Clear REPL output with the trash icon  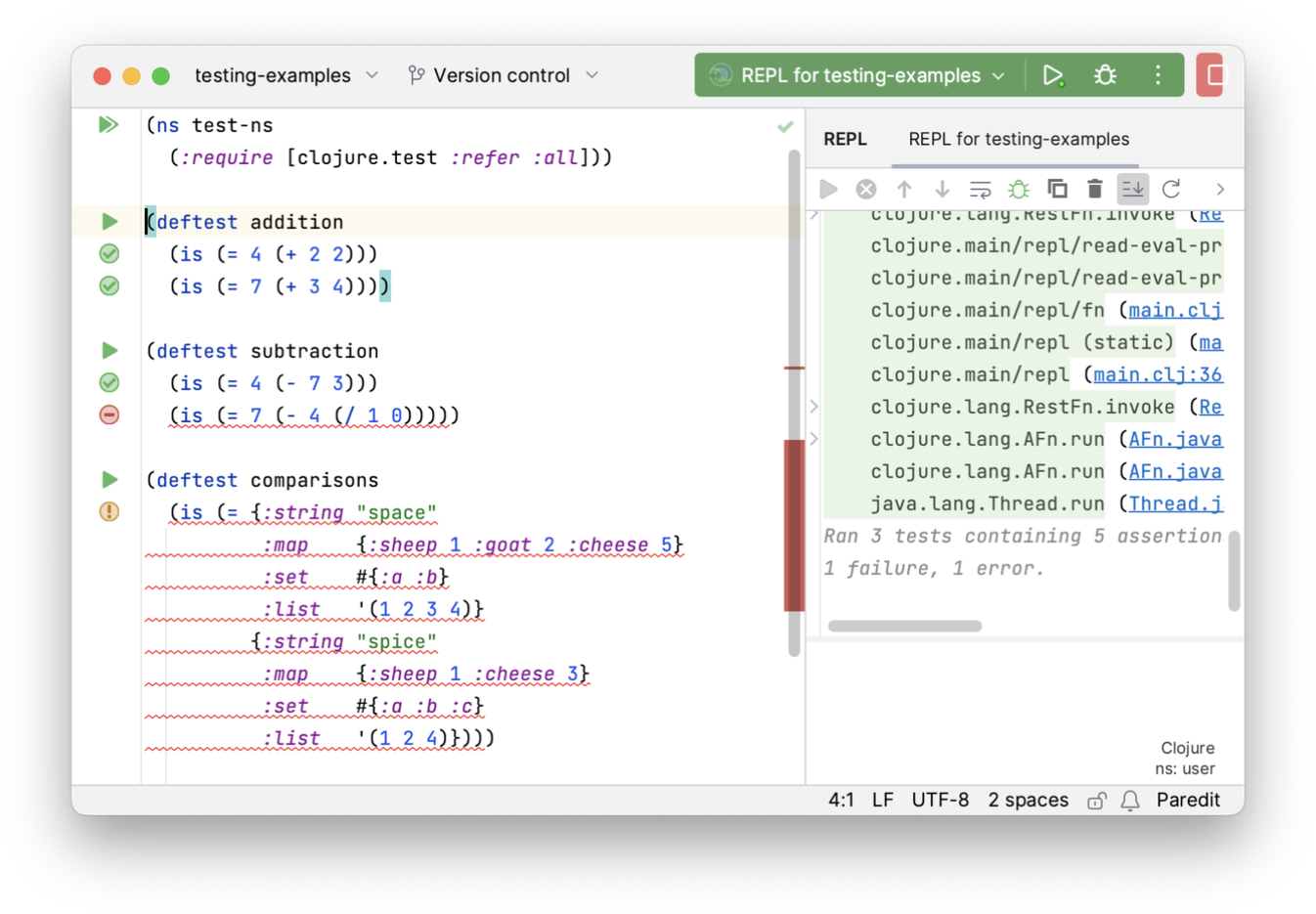tap(1095, 189)
